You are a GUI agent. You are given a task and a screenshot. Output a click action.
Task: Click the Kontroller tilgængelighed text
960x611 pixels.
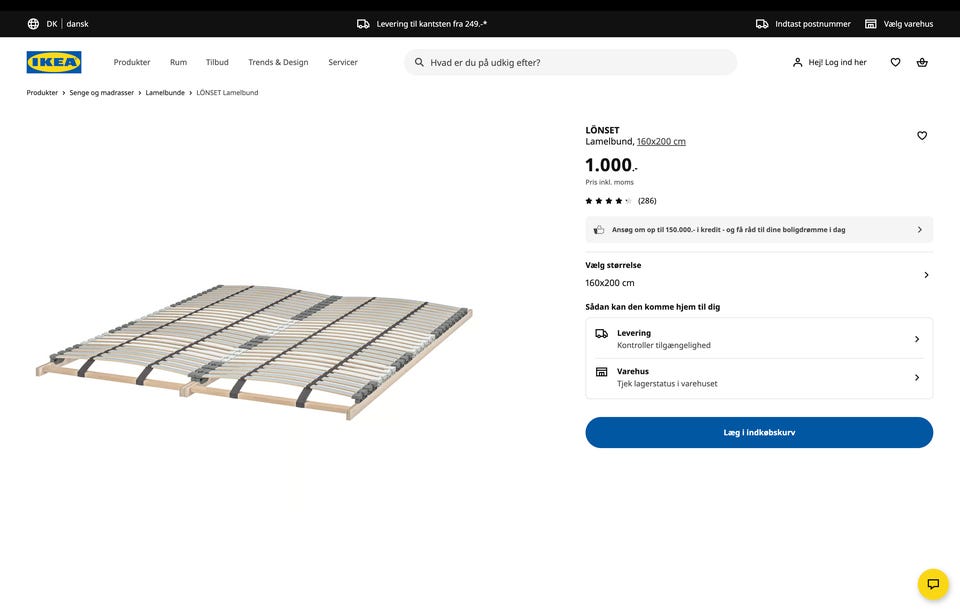pos(664,345)
